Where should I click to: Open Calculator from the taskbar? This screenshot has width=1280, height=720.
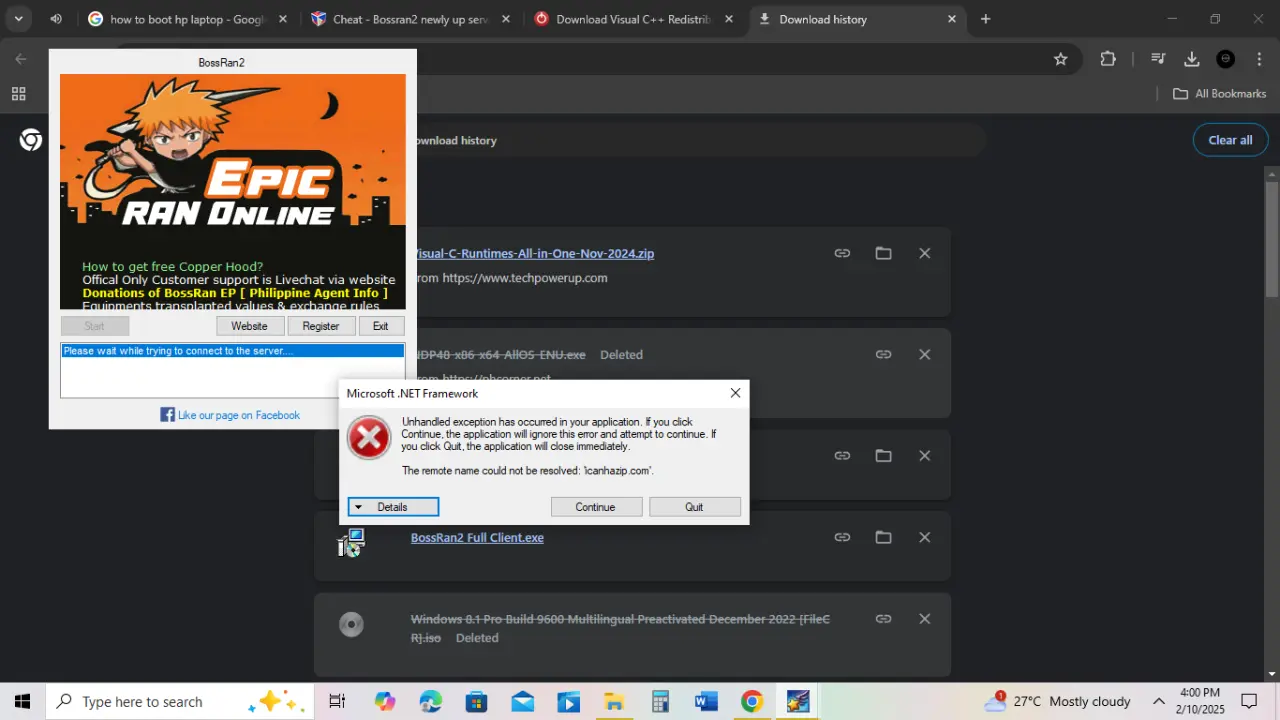(660, 701)
